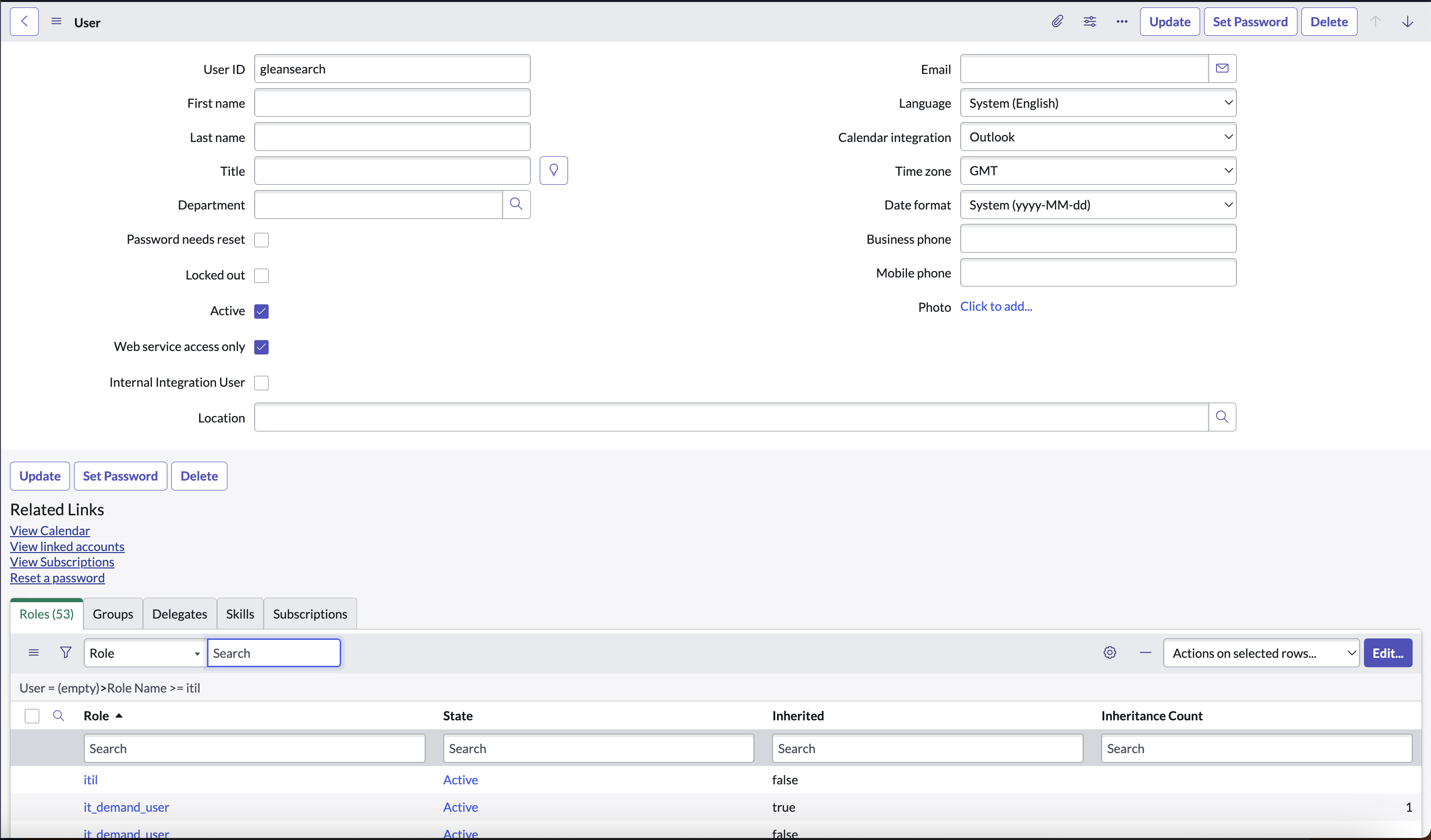The width and height of the screenshot is (1431, 840).
Task: Uncheck Web service access only
Action: pyautogui.click(x=261, y=347)
